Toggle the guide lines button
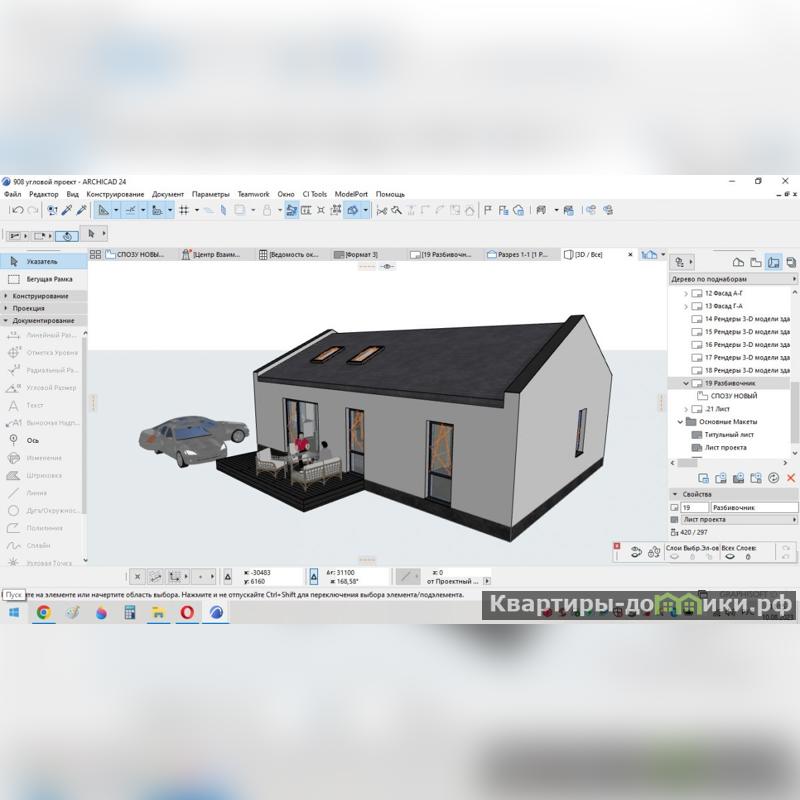 pyautogui.click(x=131, y=210)
